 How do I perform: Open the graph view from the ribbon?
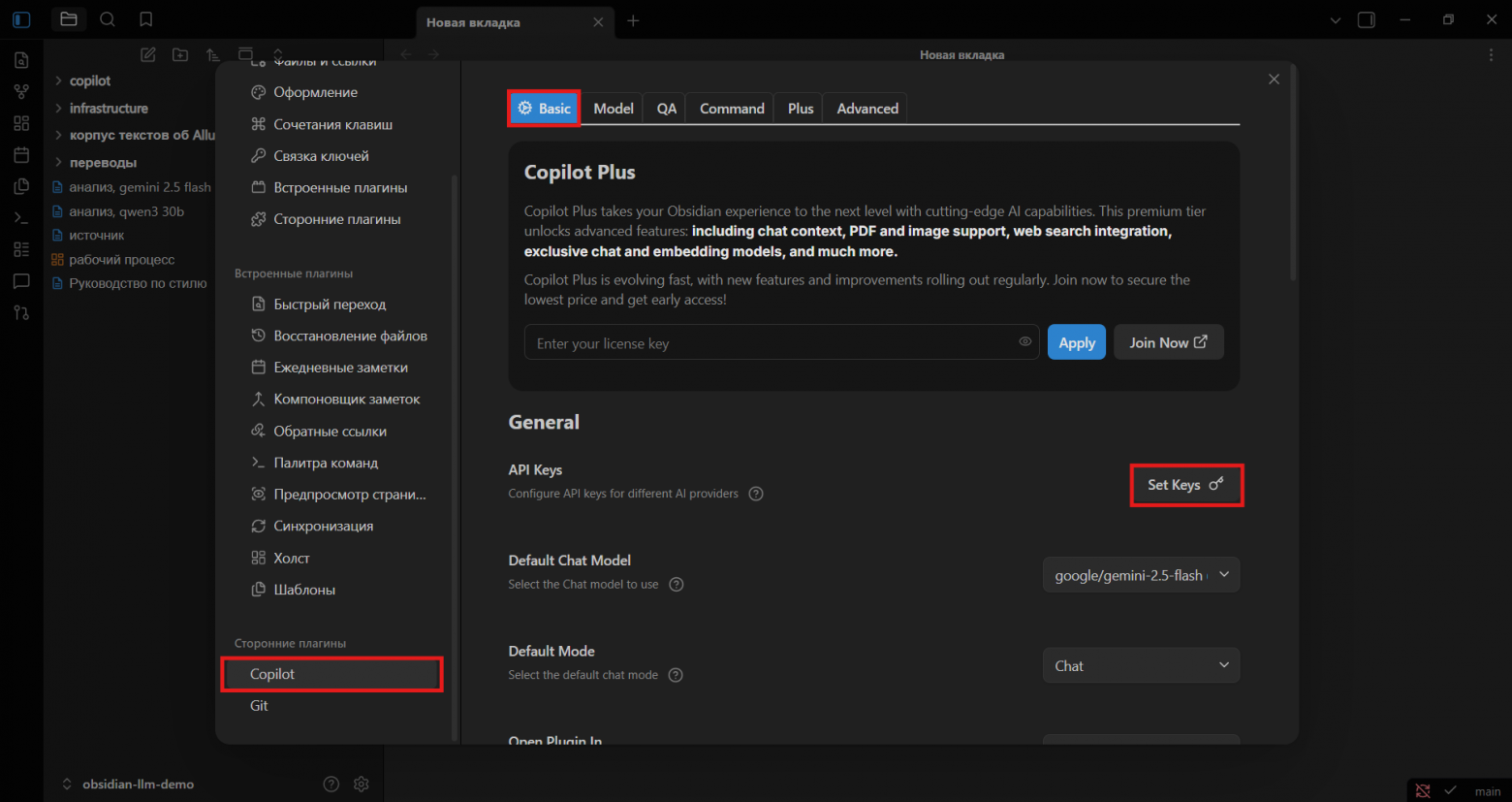tap(21, 92)
